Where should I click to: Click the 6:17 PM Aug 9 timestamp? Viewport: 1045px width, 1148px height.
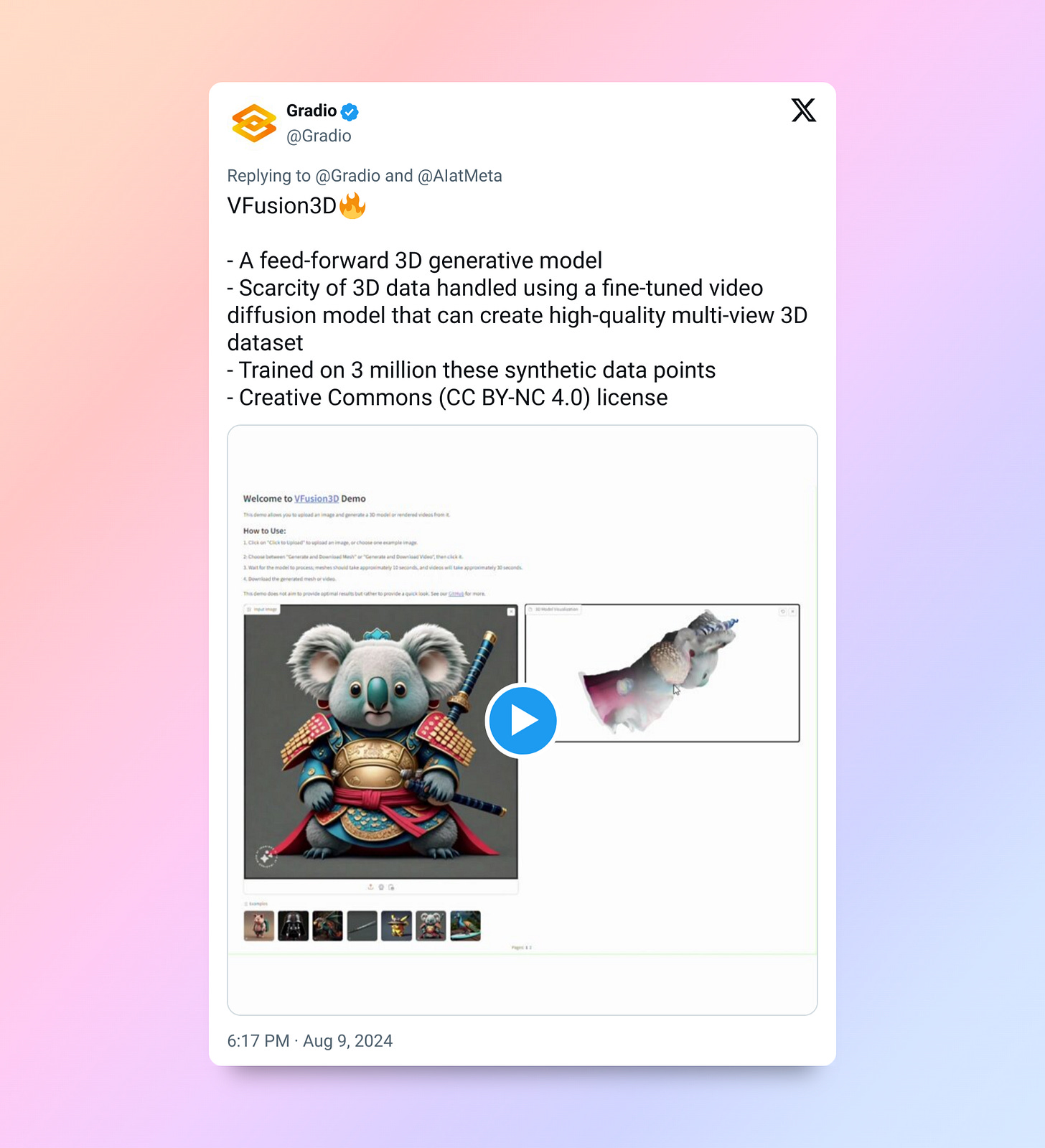[310, 1041]
